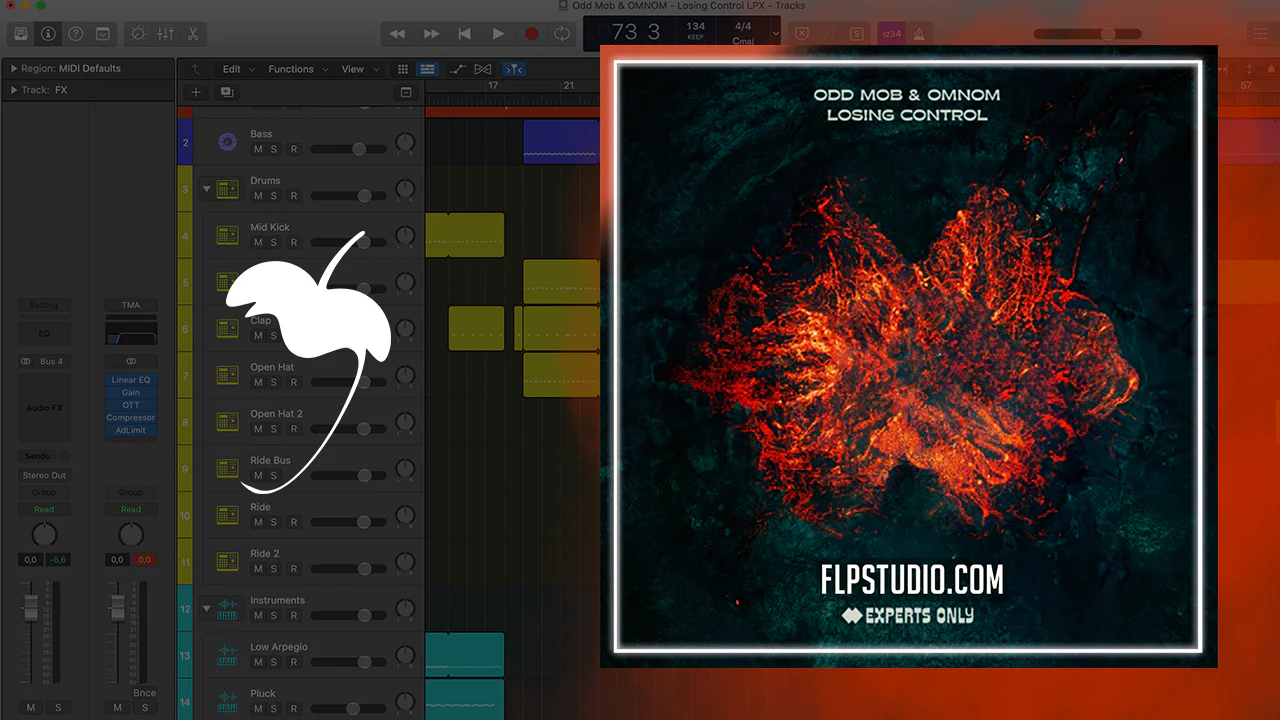This screenshot has width=1280, height=720.
Task: Open the OTT plug-in slot
Action: pyautogui.click(x=131, y=405)
